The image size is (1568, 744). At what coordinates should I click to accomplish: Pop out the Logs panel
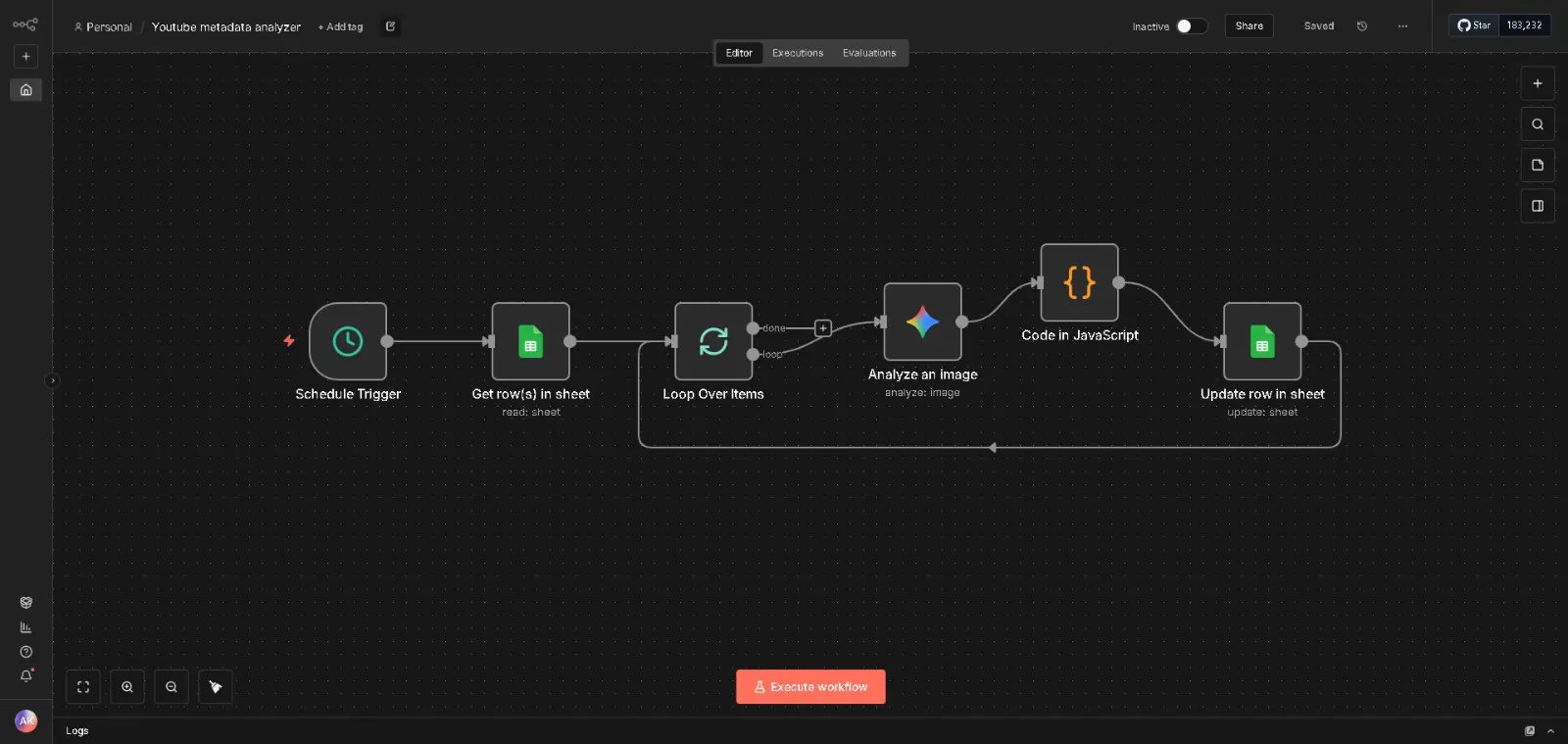pyautogui.click(x=1530, y=731)
